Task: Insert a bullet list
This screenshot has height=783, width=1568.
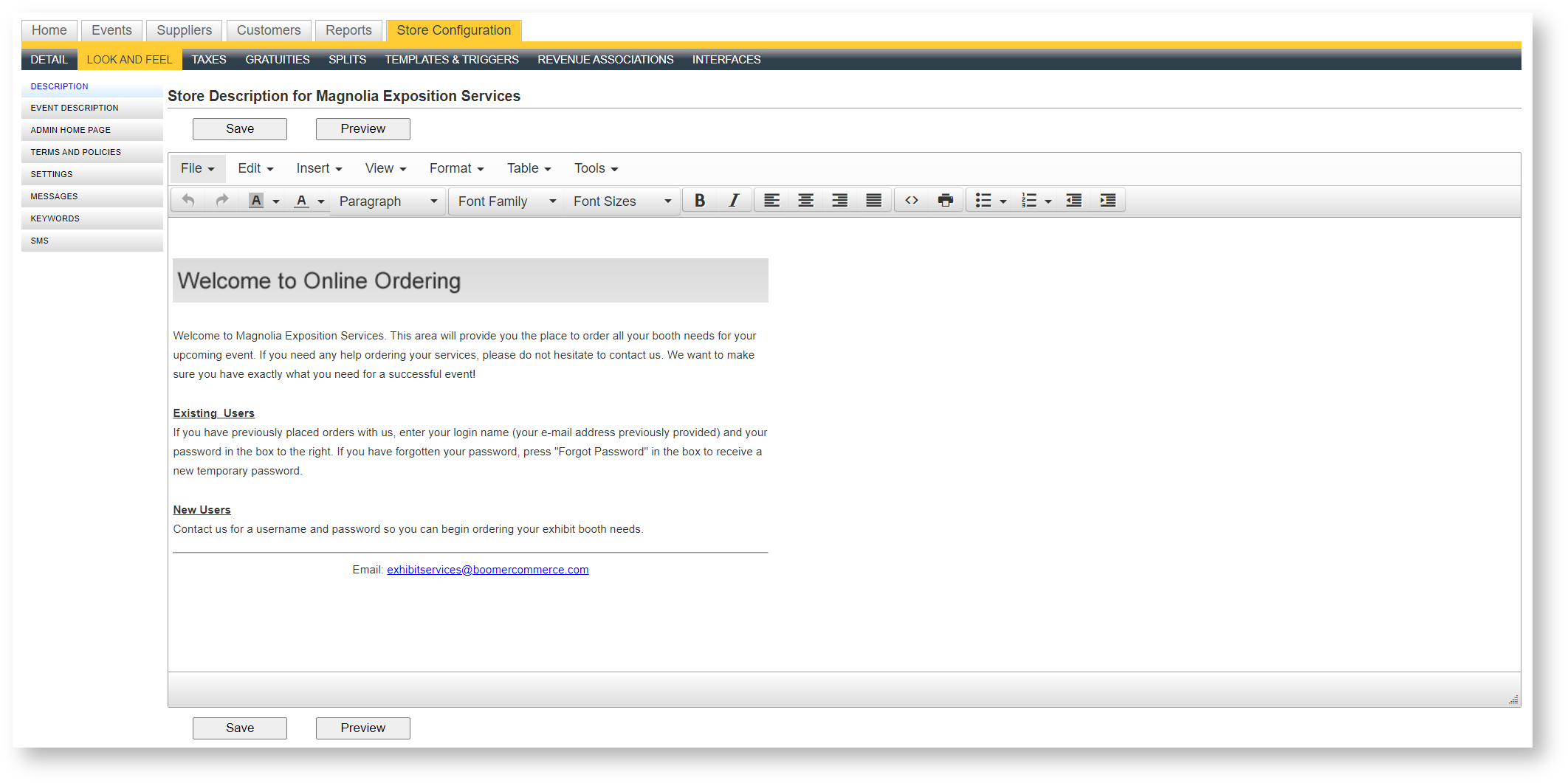Action: 983,201
